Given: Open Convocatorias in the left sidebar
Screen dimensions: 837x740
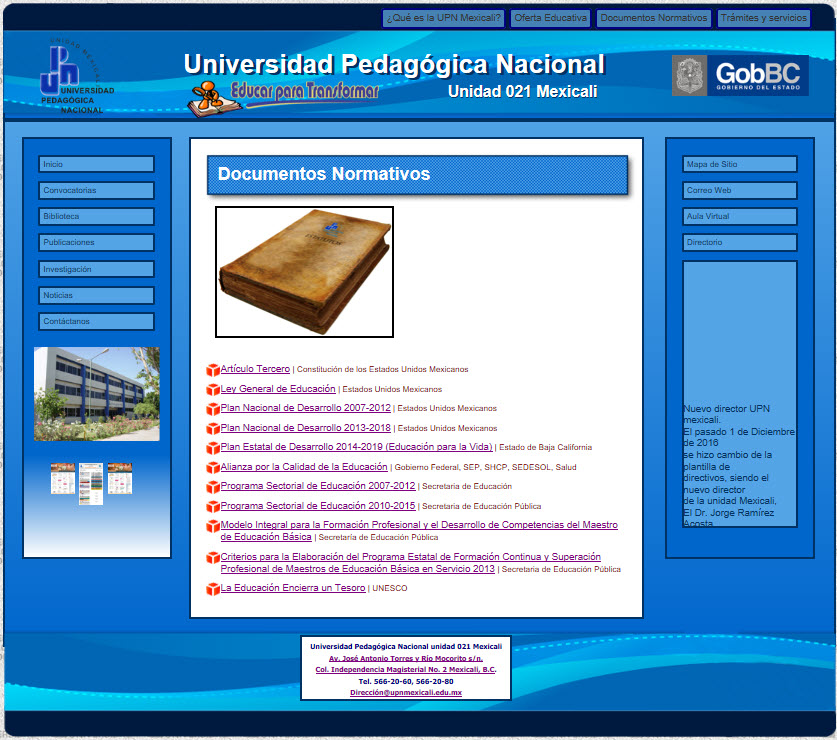Looking at the screenshot, I should [x=96, y=190].
